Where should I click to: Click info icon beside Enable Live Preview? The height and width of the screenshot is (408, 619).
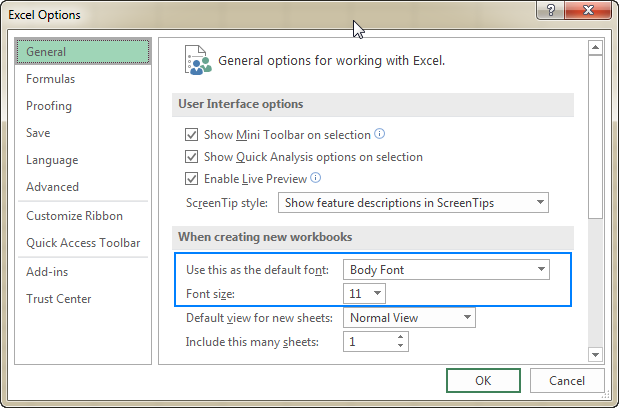(315, 178)
